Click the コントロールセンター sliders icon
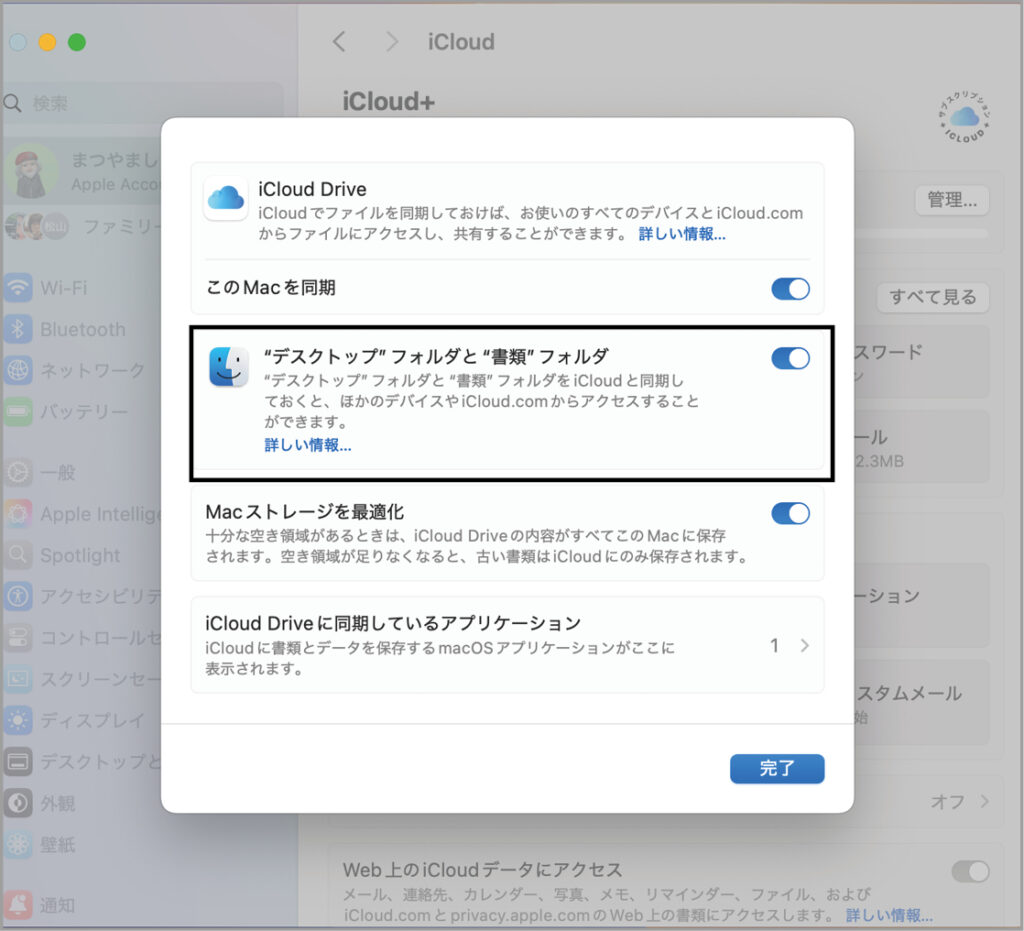 click(x=18, y=638)
